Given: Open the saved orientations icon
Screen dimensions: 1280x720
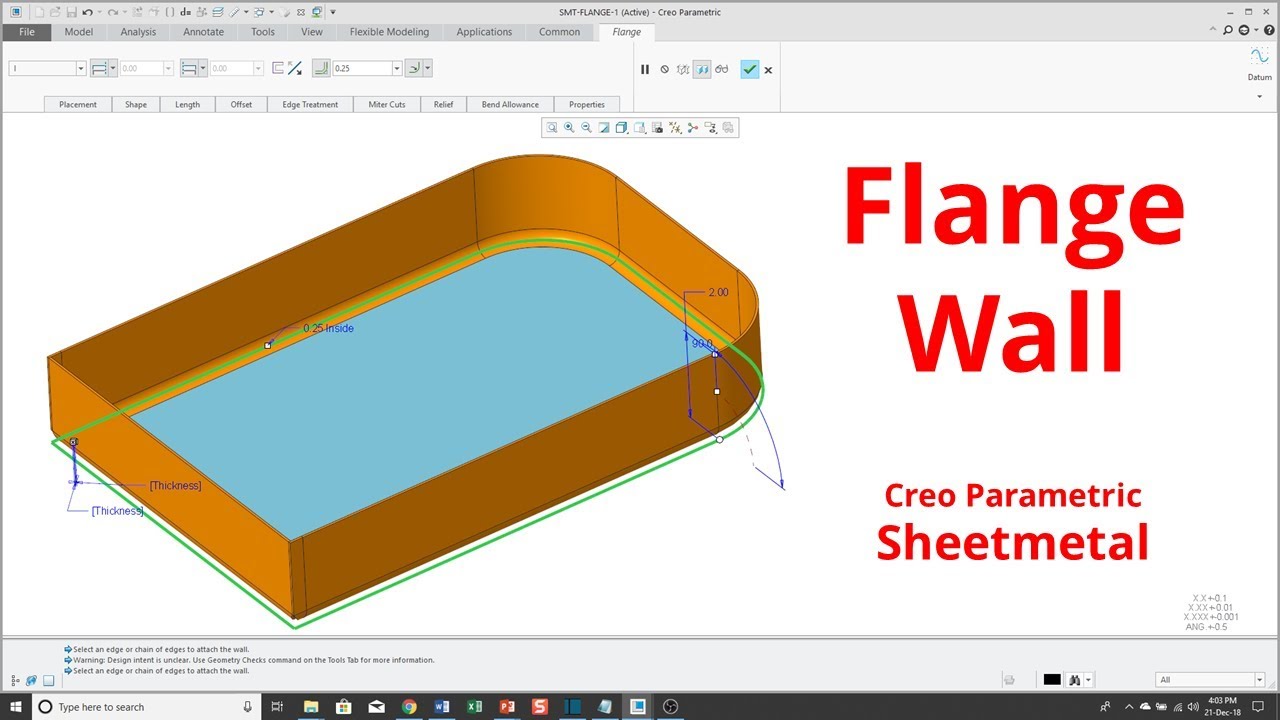Looking at the screenshot, I should [640, 127].
